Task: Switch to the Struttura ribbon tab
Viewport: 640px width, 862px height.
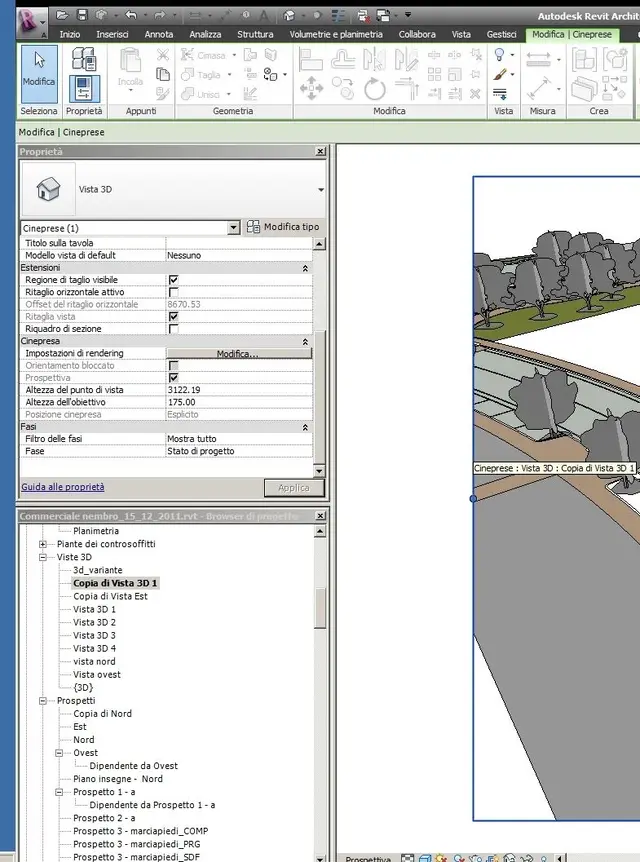Action: click(x=255, y=34)
